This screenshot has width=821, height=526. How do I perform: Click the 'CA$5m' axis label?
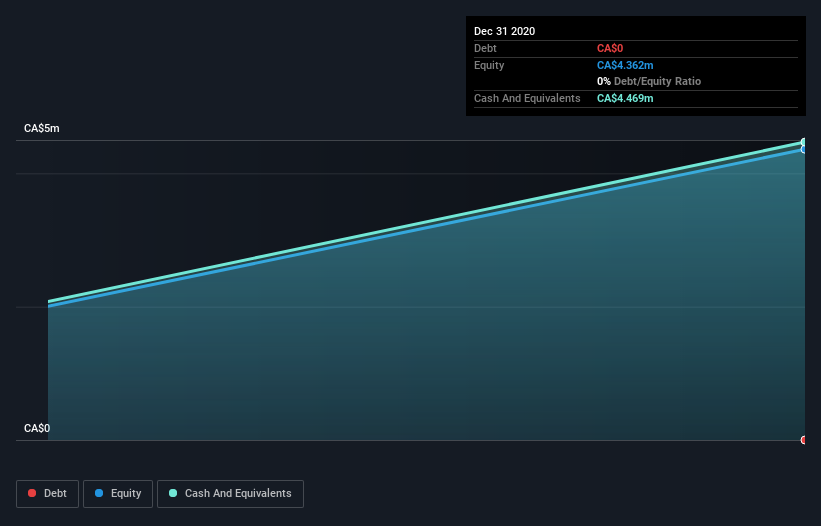click(42, 129)
